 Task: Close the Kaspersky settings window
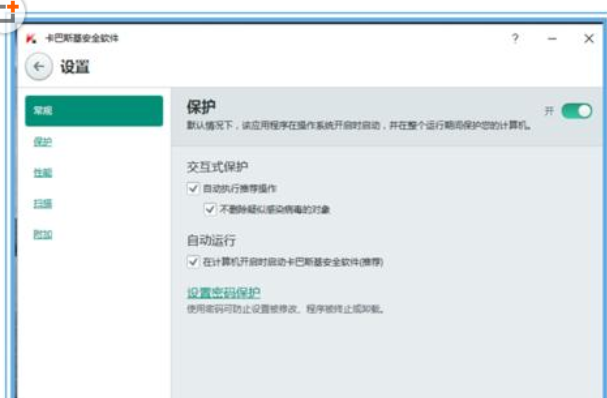click(x=589, y=38)
